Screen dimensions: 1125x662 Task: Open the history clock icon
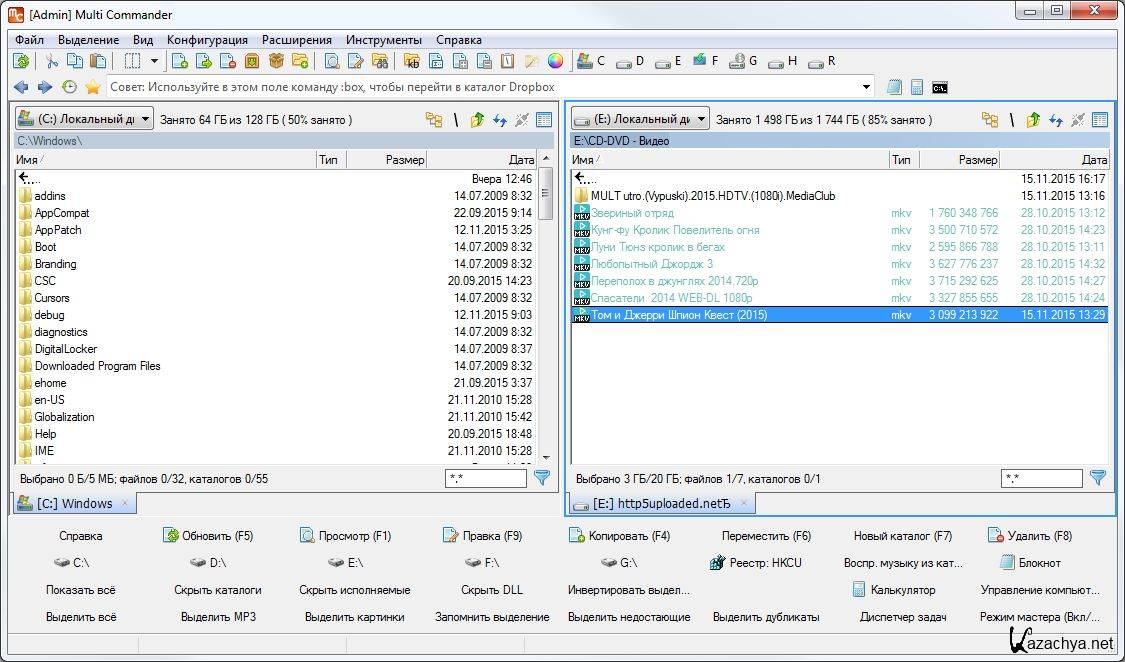(69, 87)
